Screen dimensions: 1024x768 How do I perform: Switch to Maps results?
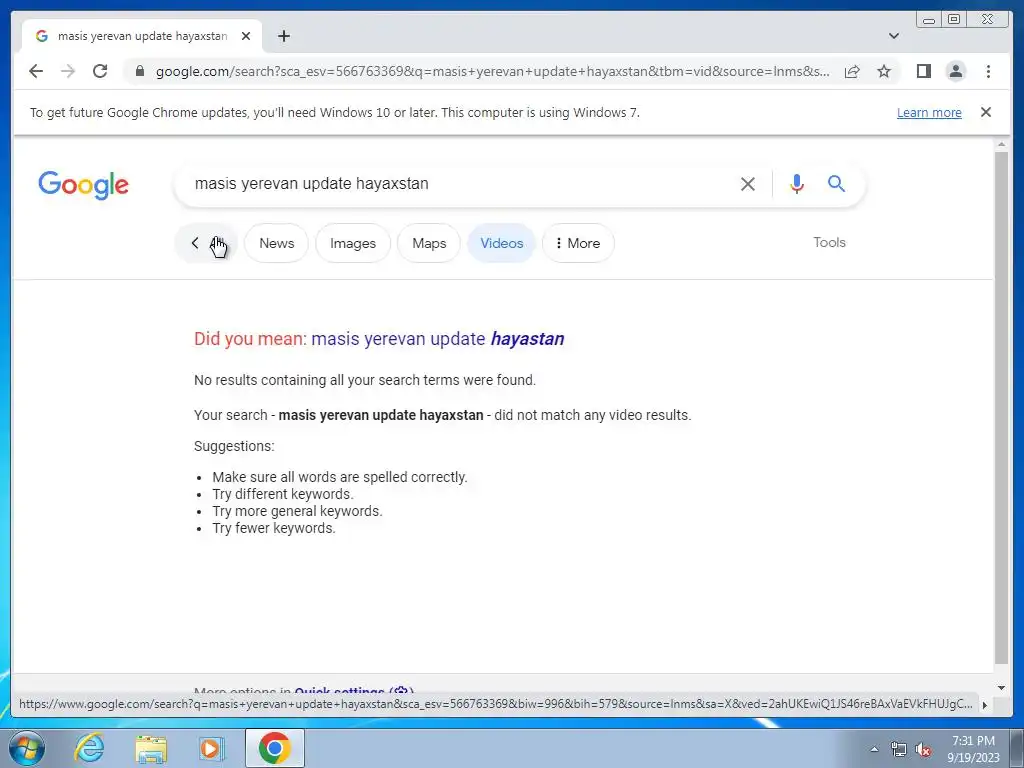[429, 243]
